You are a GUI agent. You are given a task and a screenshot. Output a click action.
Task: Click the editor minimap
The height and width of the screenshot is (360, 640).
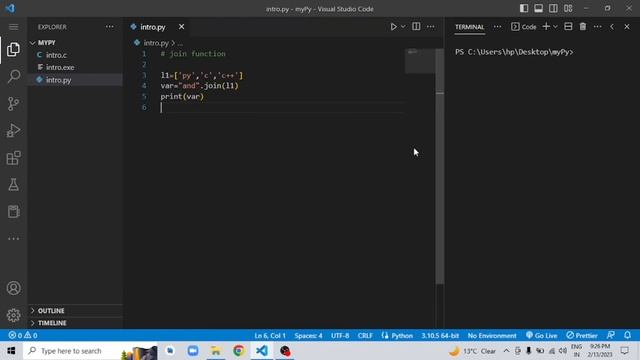[420, 61]
